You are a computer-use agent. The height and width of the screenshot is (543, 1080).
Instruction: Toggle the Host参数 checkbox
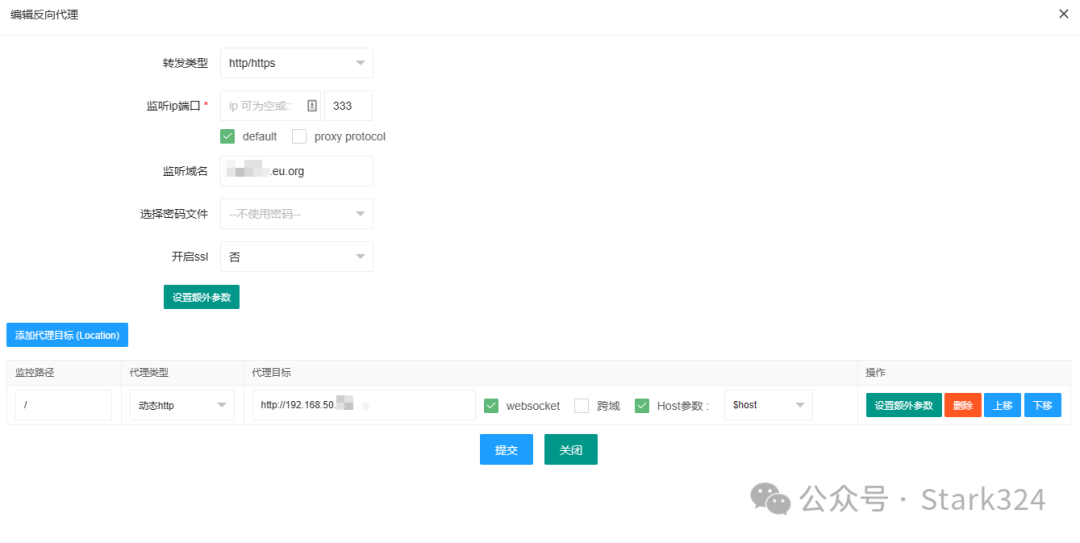[642, 406]
